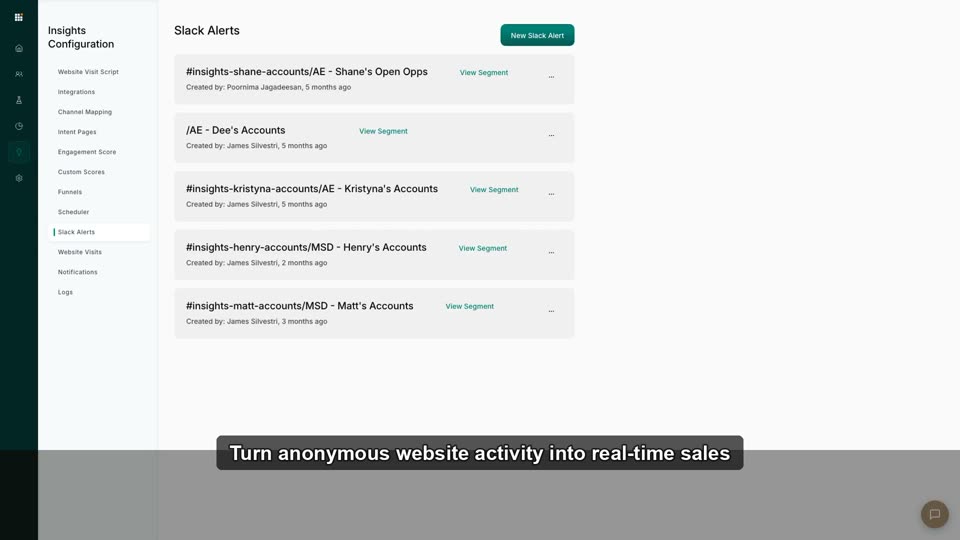View Segment for Matt's Accounts alert
Image resolution: width=960 pixels, height=540 pixels.
pyautogui.click(x=470, y=306)
